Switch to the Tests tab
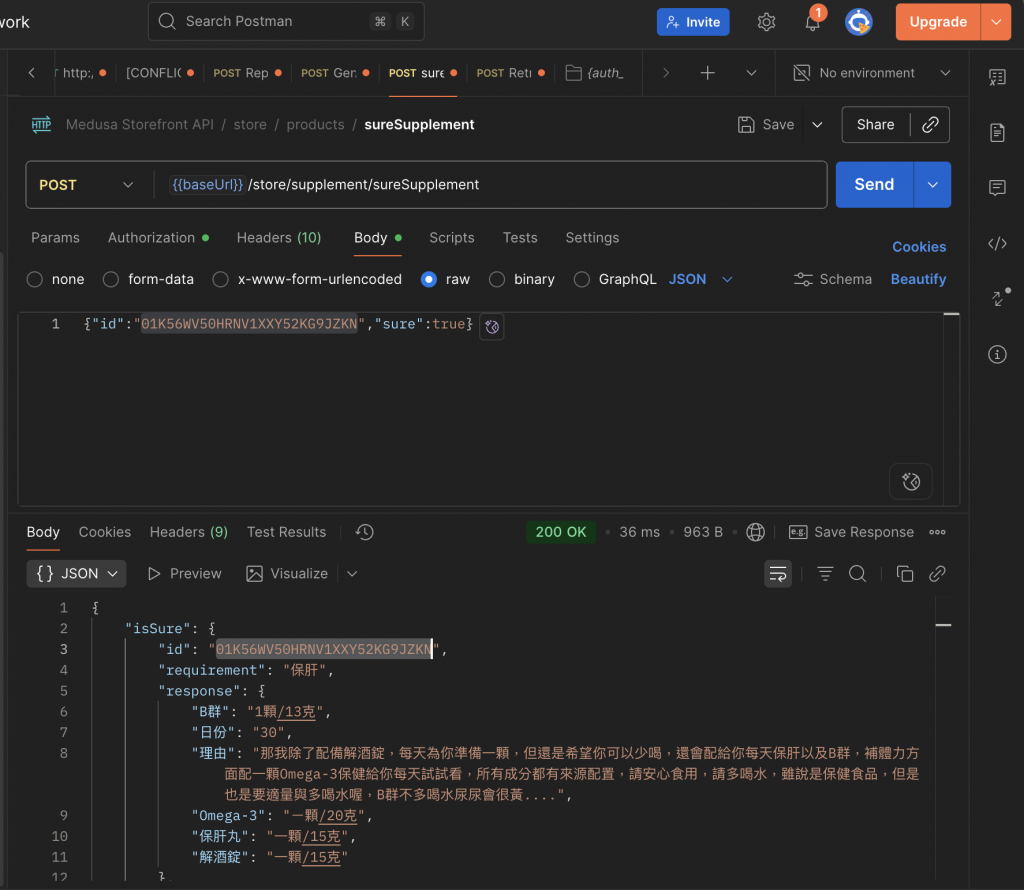This screenshot has height=890, width=1024. (520, 238)
